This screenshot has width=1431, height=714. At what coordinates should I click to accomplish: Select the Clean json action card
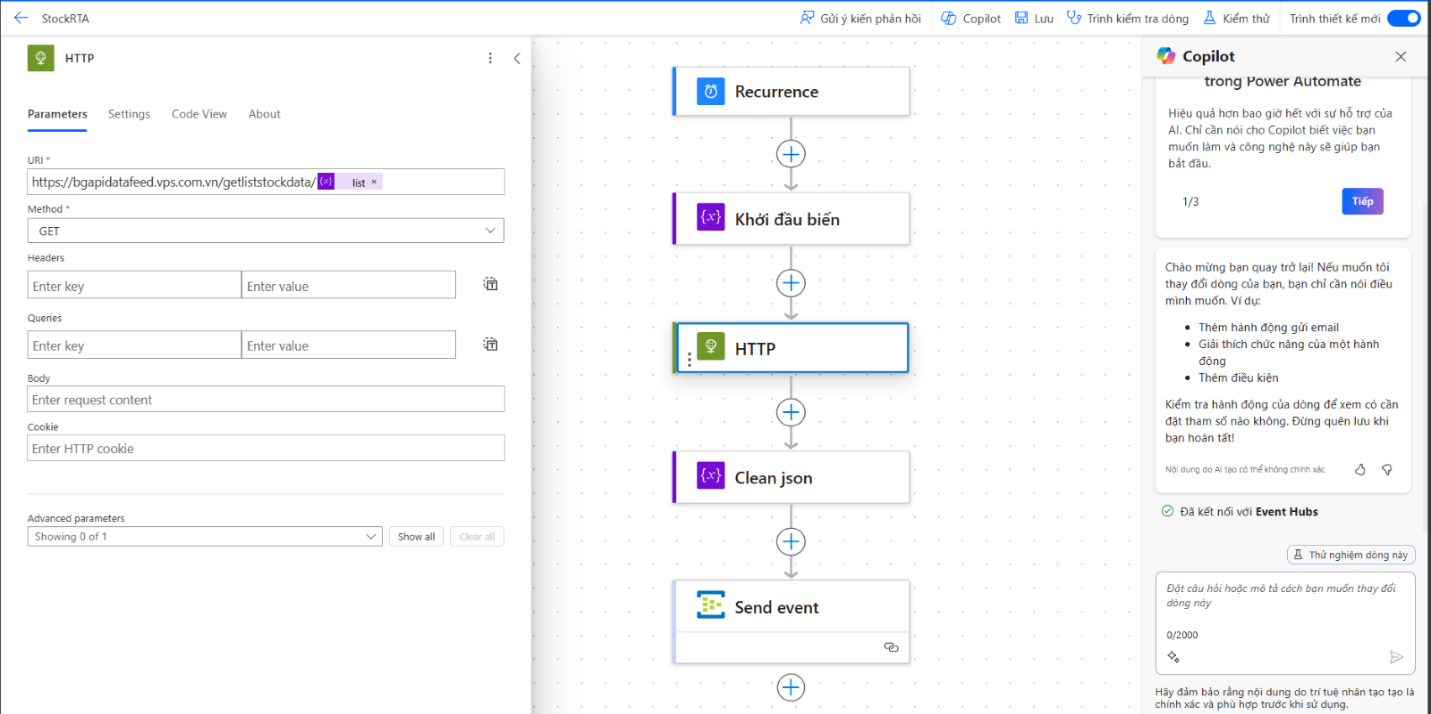click(791, 477)
